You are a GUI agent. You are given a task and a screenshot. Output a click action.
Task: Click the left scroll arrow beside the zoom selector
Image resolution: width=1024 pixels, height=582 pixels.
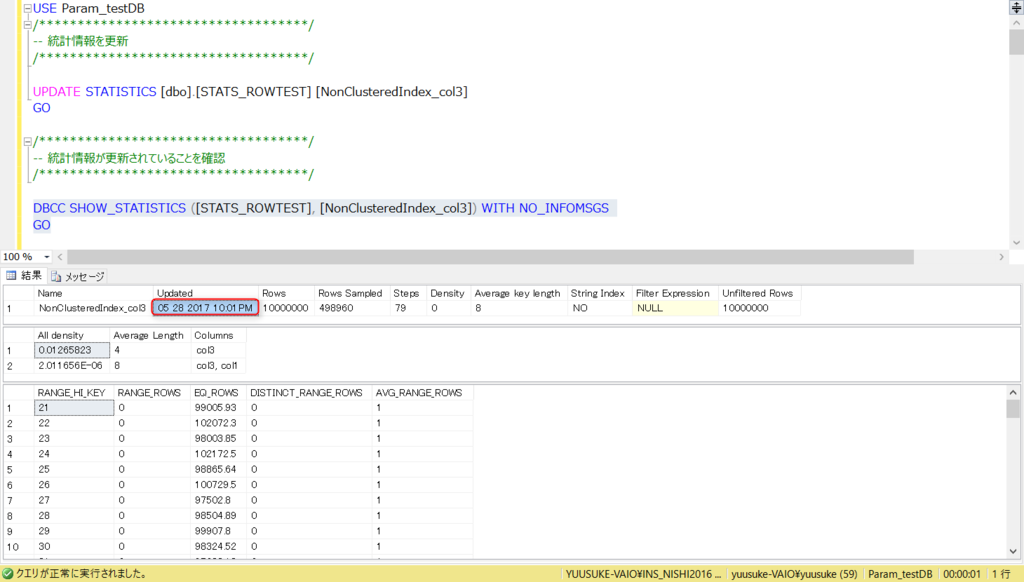(61, 257)
